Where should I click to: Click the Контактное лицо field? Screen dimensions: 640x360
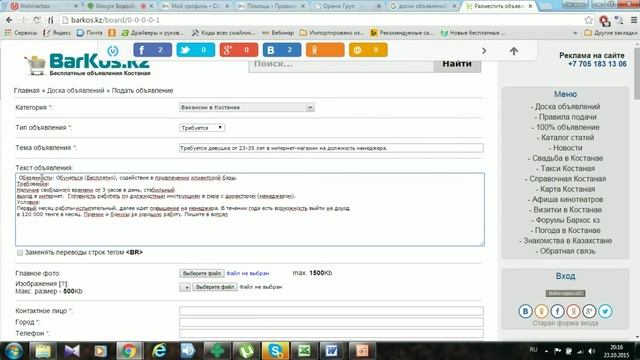click(331, 311)
